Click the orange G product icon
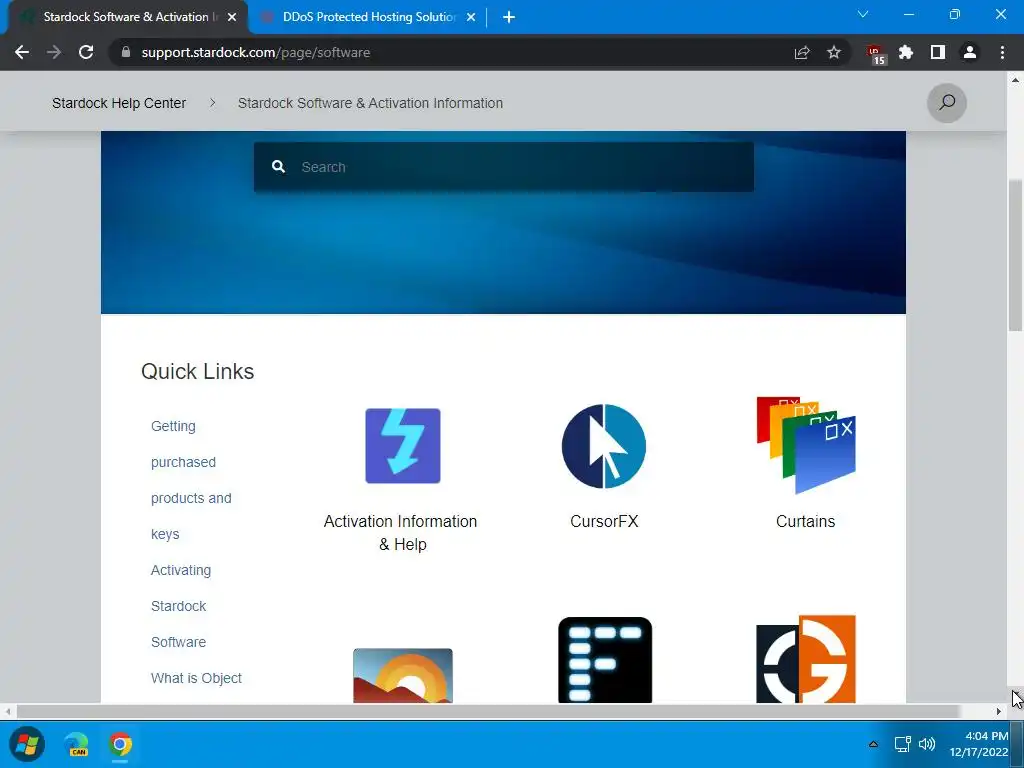 (x=806, y=659)
